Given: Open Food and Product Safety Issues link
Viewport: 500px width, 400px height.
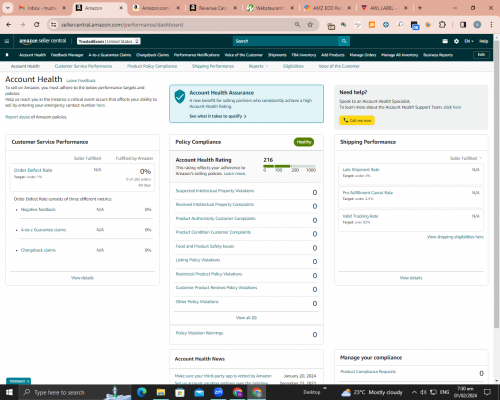Looking at the screenshot, I should [205, 246].
